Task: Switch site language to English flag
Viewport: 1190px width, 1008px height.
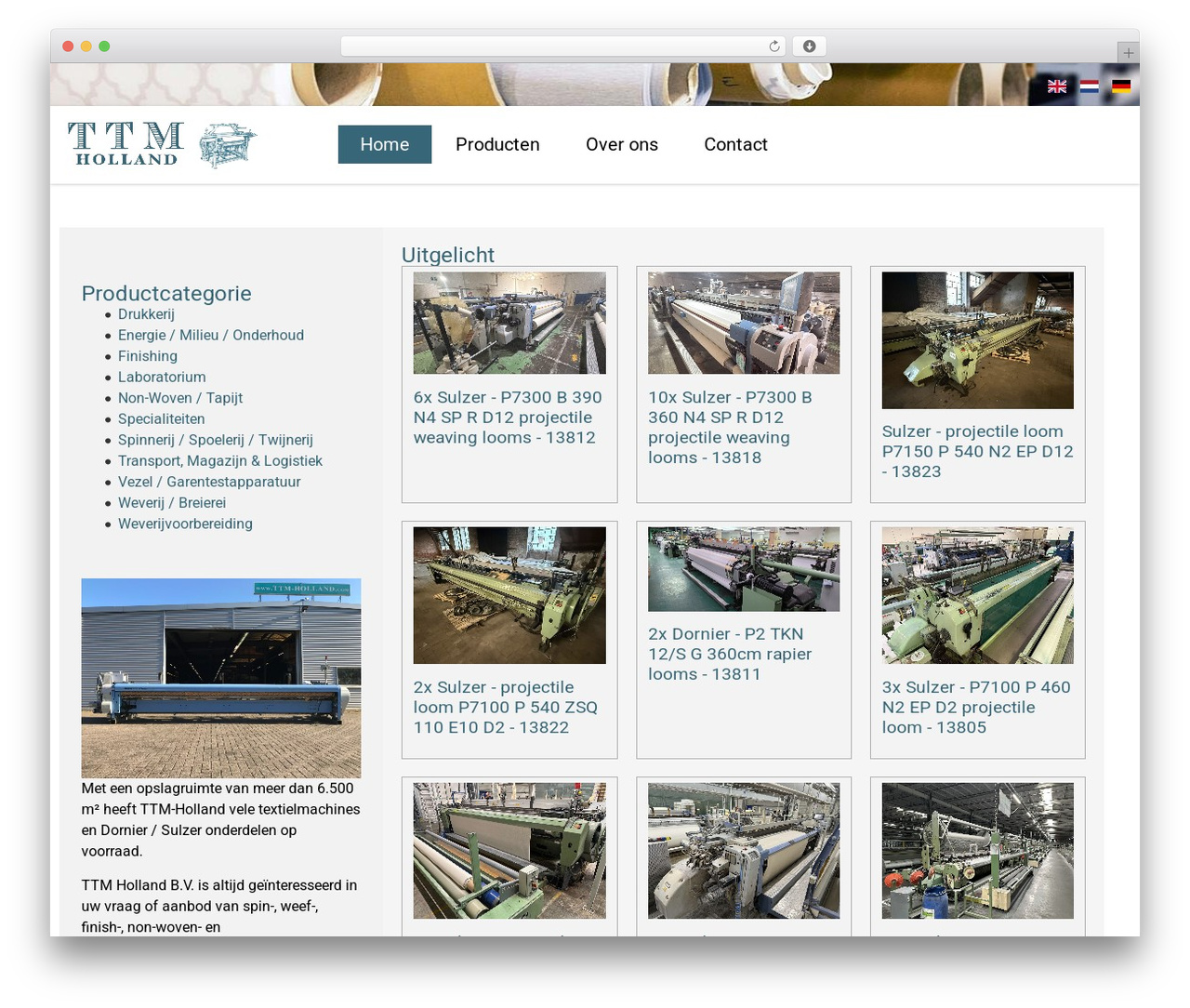Action: 1057,86
